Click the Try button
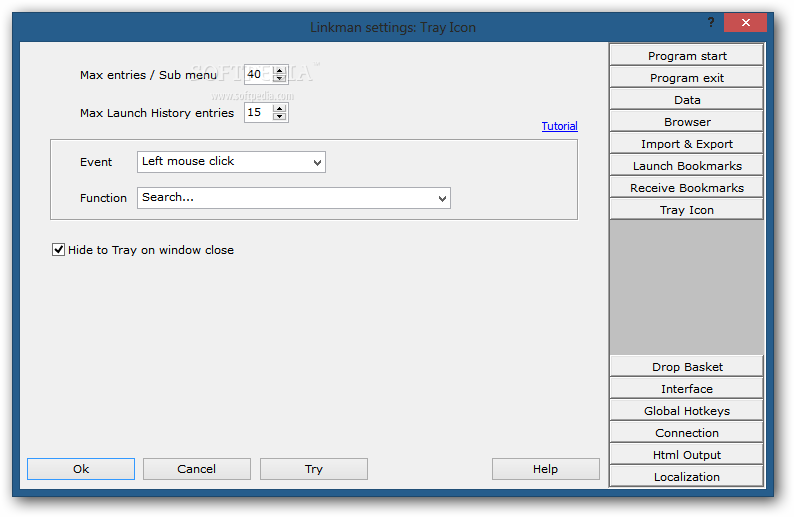 [313, 469]
